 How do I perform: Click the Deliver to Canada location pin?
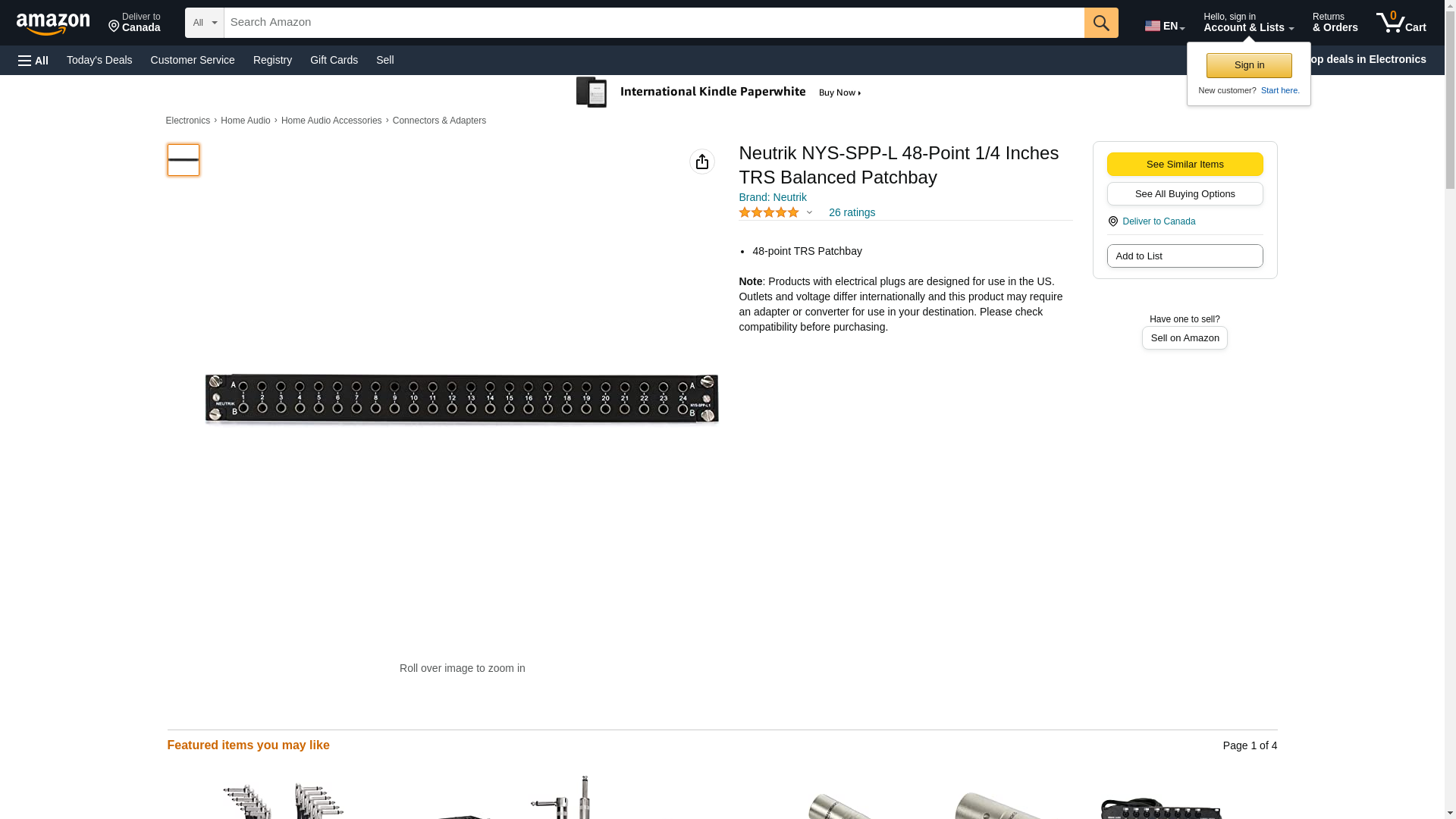[x=1112, y=221]
